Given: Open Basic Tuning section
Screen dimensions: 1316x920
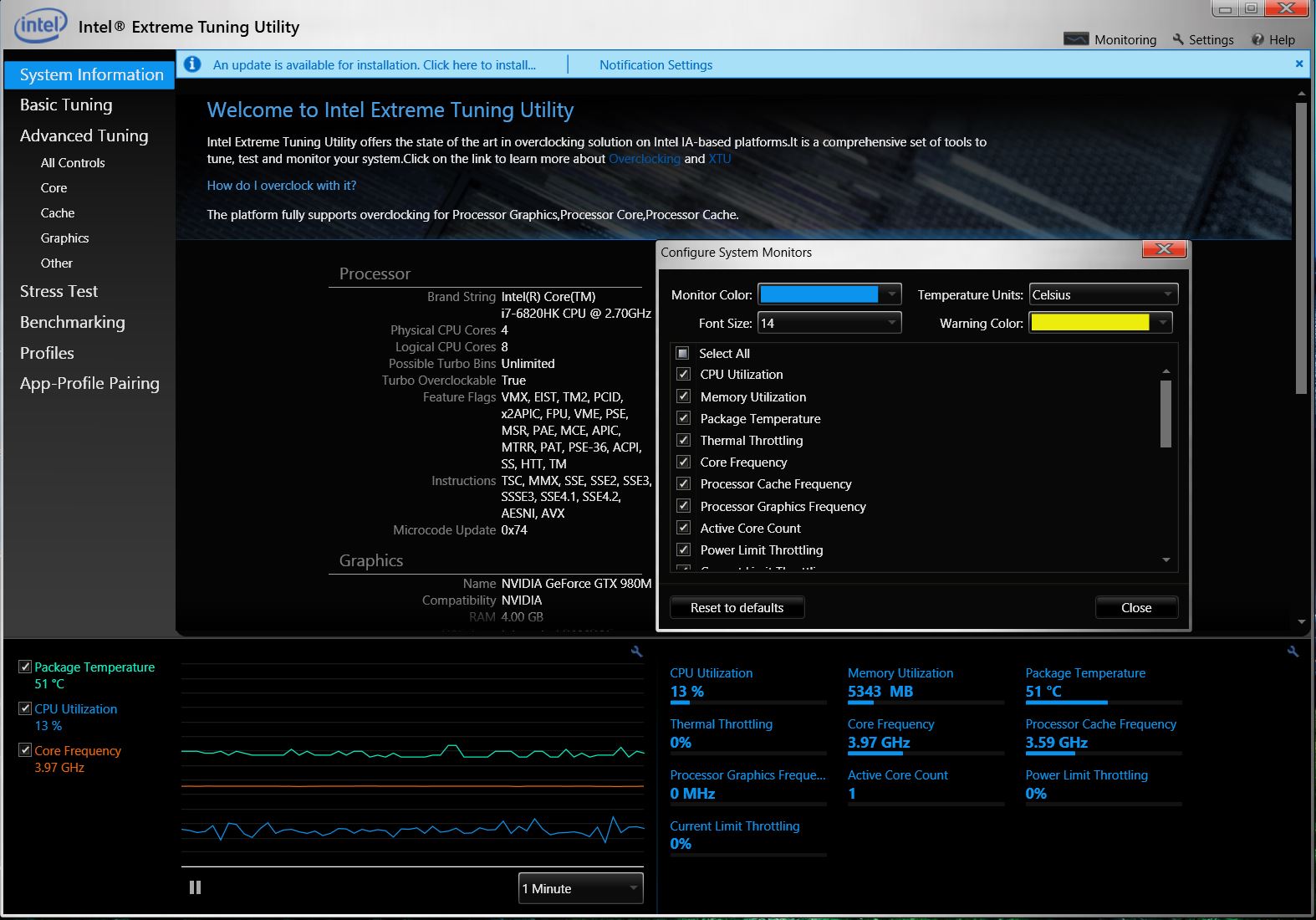Looking at the screenshot, I should (66, 105).
